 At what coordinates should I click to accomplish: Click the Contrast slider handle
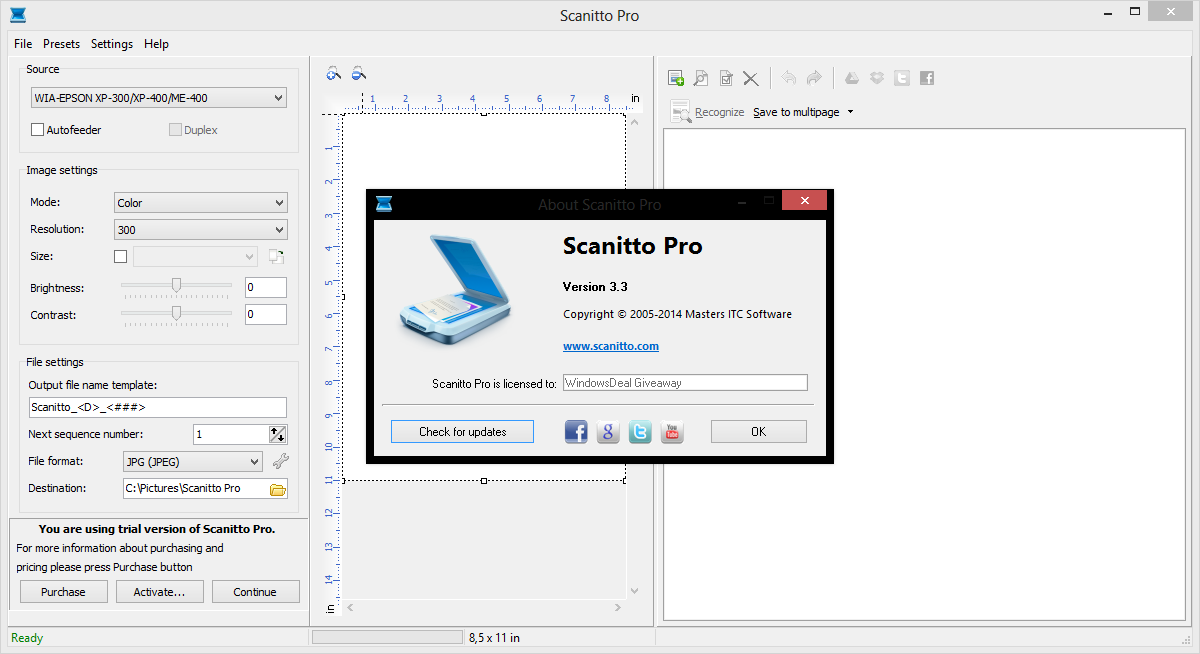pos(176,313)
